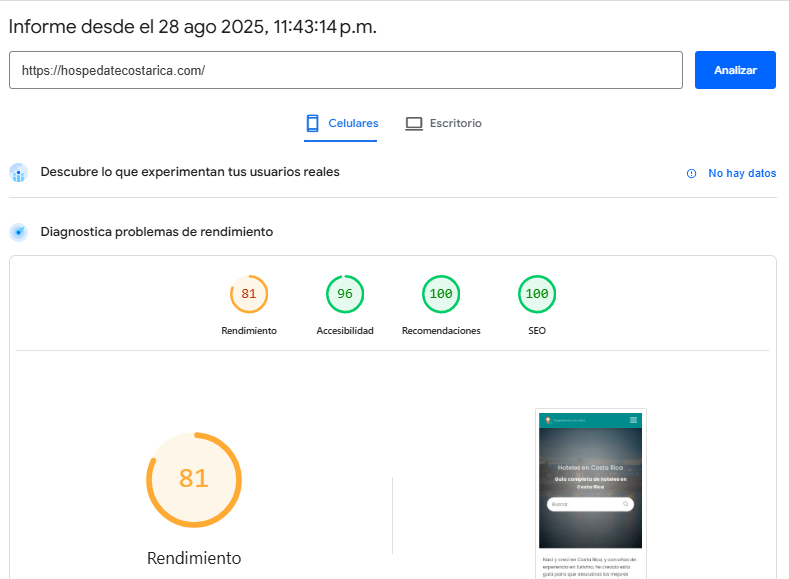Click the info icon next to No hay datos
Image resolution: width=789 pixels, height=579 pixels.
tap(691, 173)
